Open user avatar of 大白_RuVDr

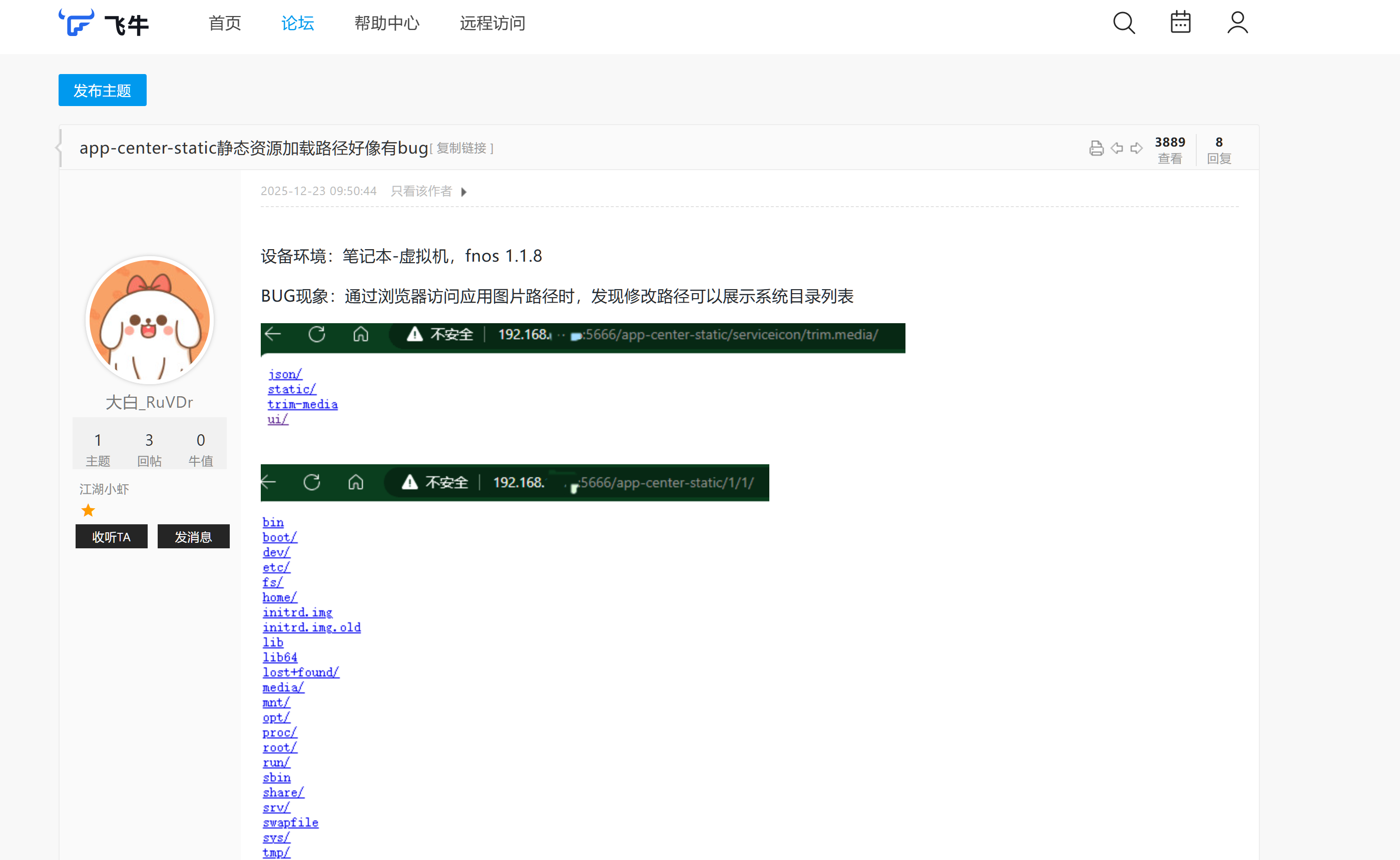pos(150,320)
